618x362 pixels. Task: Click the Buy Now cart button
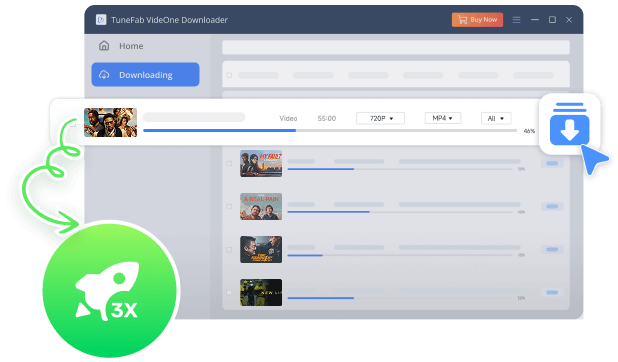477,20
